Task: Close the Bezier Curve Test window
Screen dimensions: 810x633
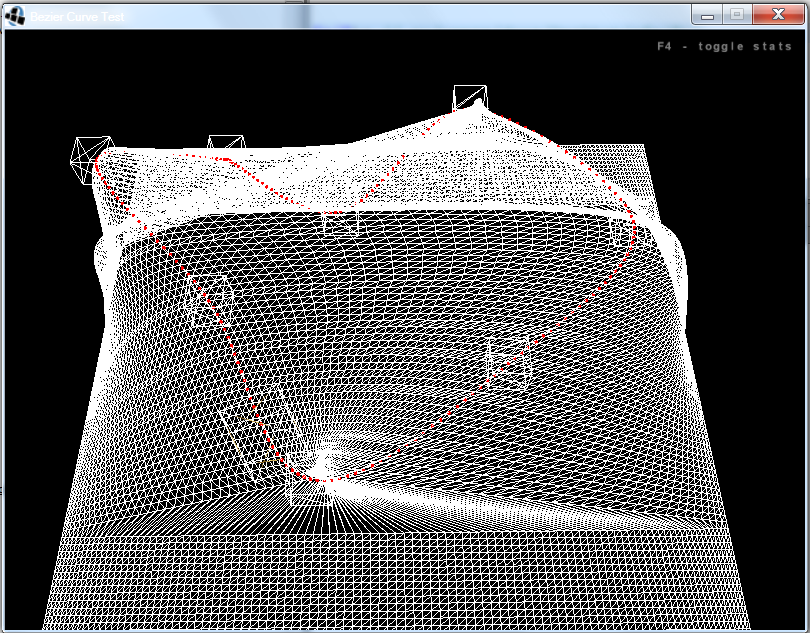Action: (778, 15)
